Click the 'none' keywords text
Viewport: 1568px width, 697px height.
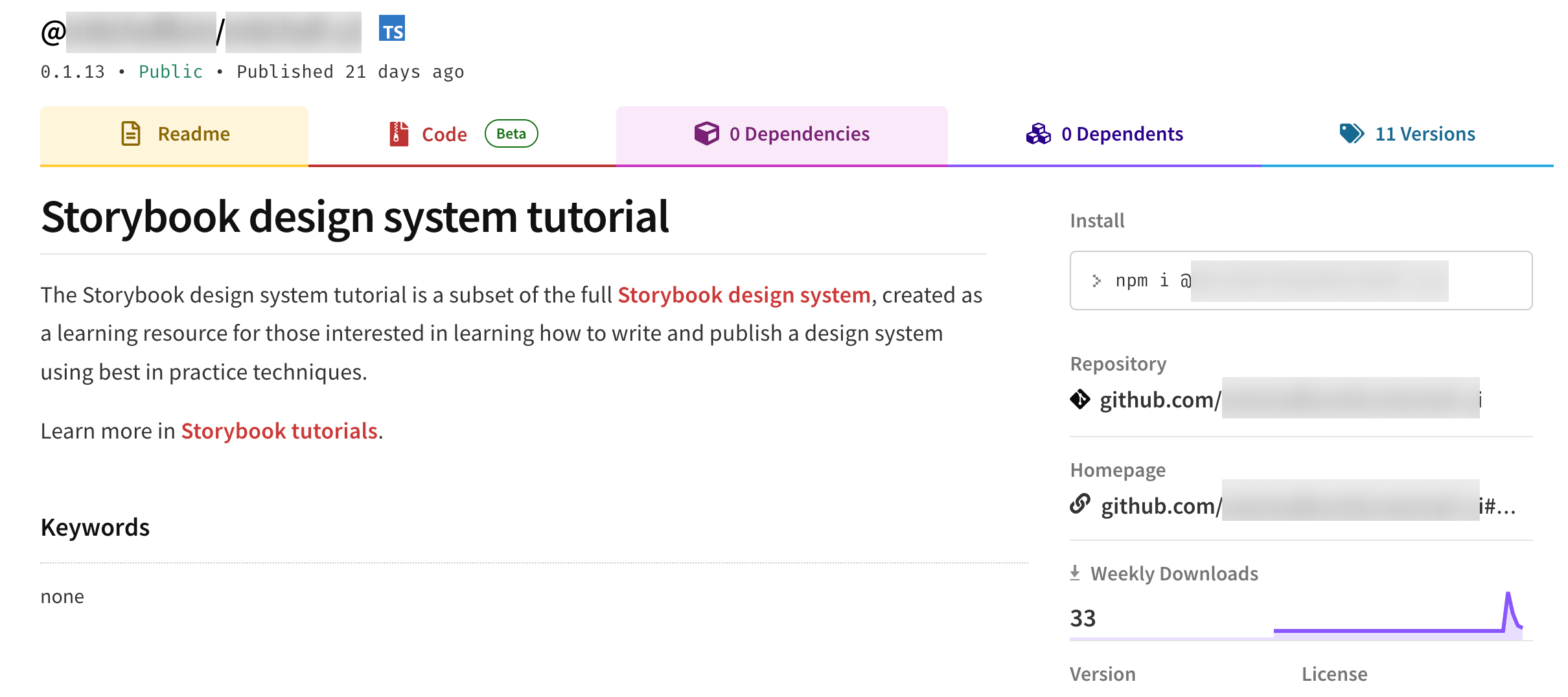click(62, 596)
